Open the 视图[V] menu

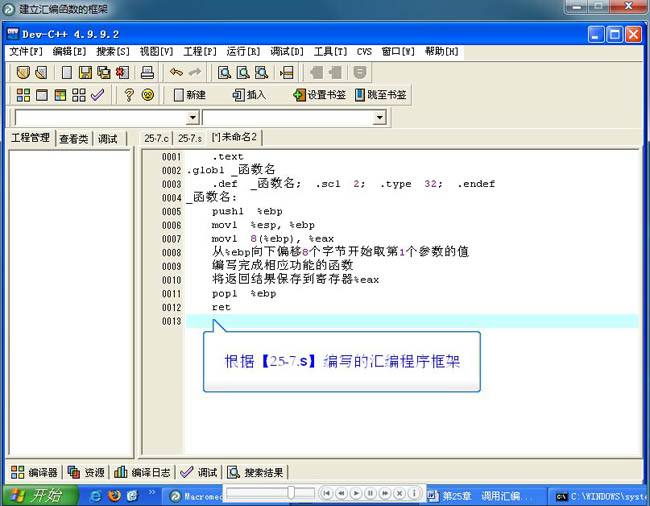[156, 51]
